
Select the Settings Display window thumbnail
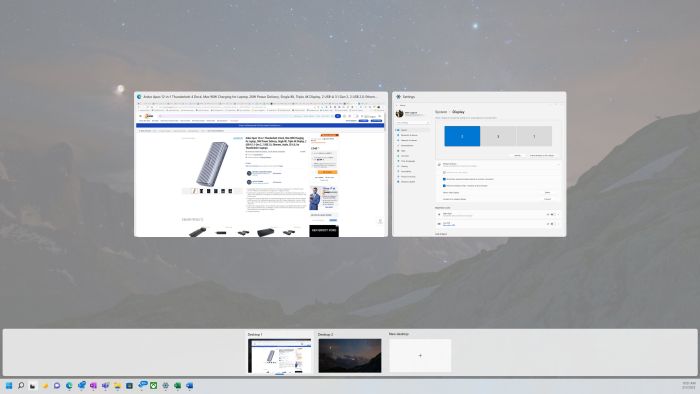click(479, 164)
